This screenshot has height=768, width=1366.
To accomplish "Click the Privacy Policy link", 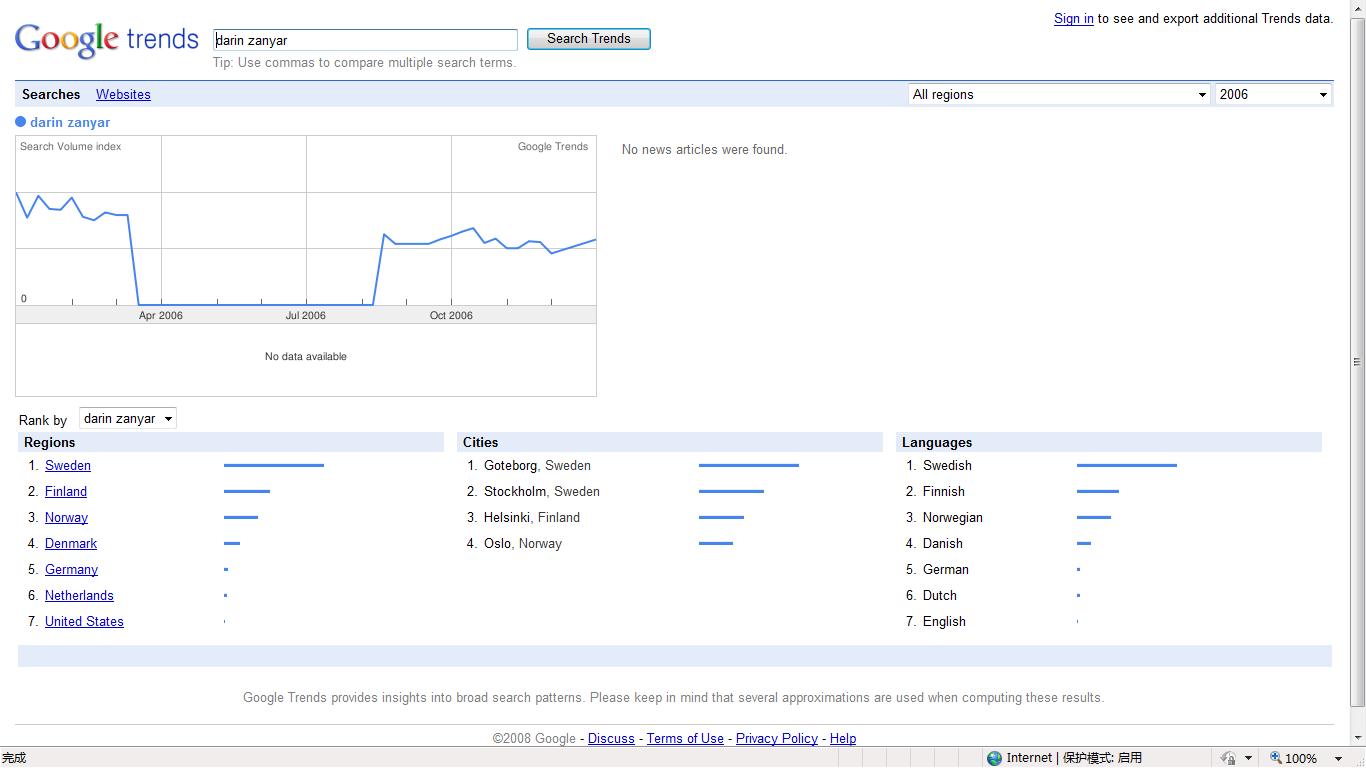I will [777, 738].
